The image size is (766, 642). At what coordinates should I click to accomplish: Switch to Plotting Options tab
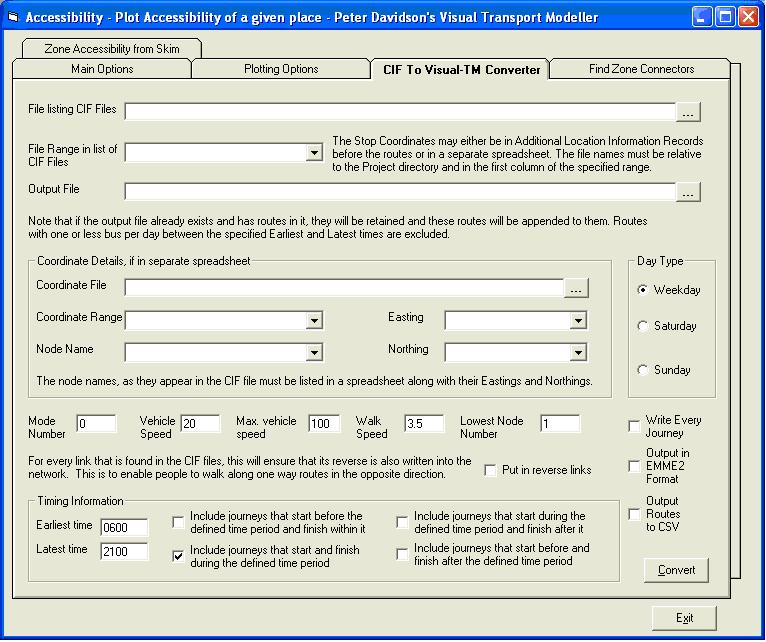click(281, 69)
